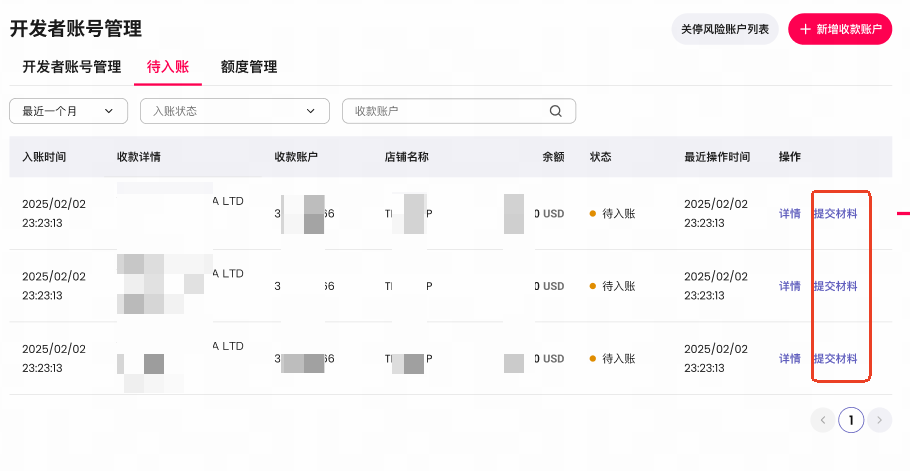The image size is (910, 471).
Task: Open 详情 link in second row
Action: click(x=789, y=286)
